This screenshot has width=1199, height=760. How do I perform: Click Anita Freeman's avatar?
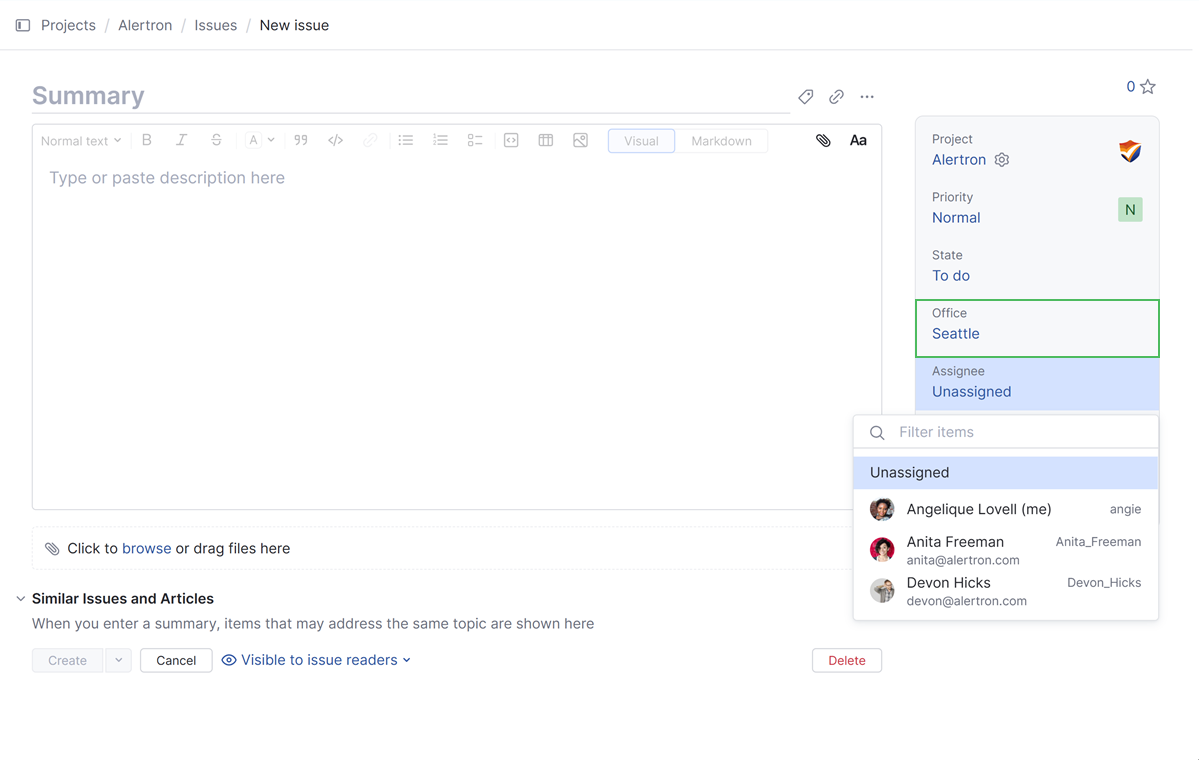tap(882, 549)
